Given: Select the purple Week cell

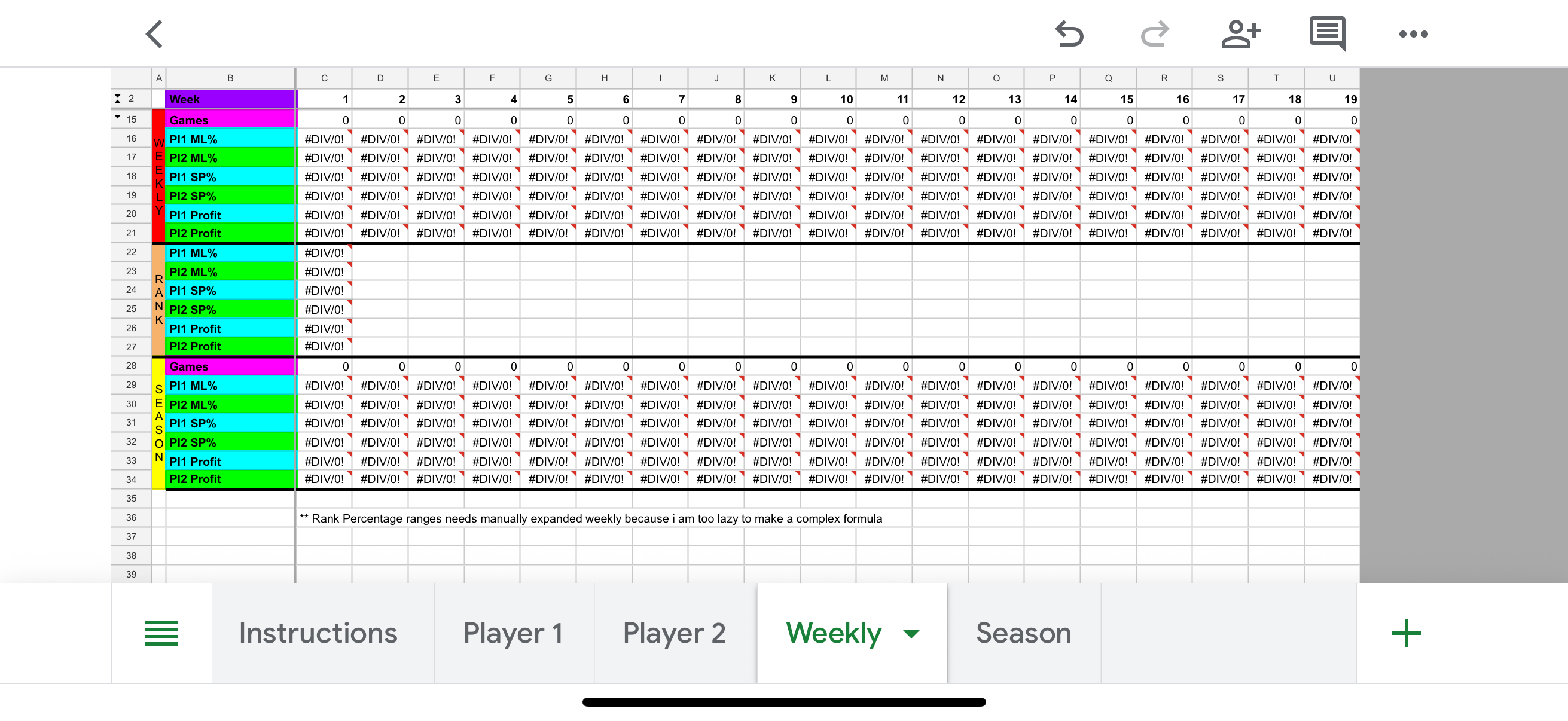Looking at the screenshot, I should tap(230, 99).
